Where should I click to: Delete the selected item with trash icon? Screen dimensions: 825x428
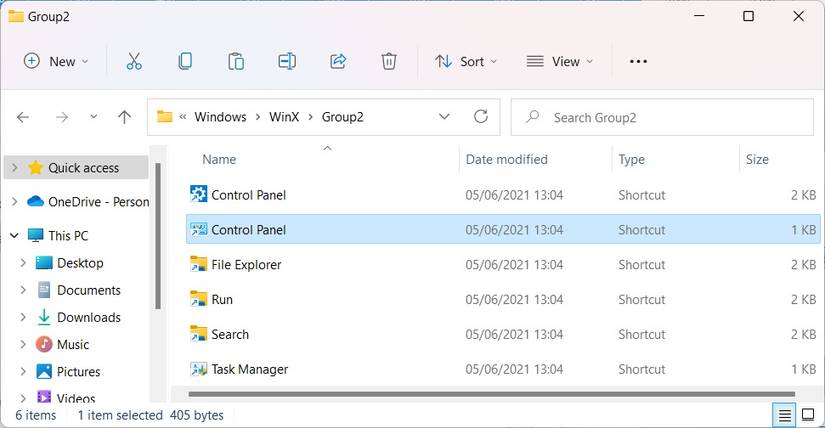pos(389,62)
